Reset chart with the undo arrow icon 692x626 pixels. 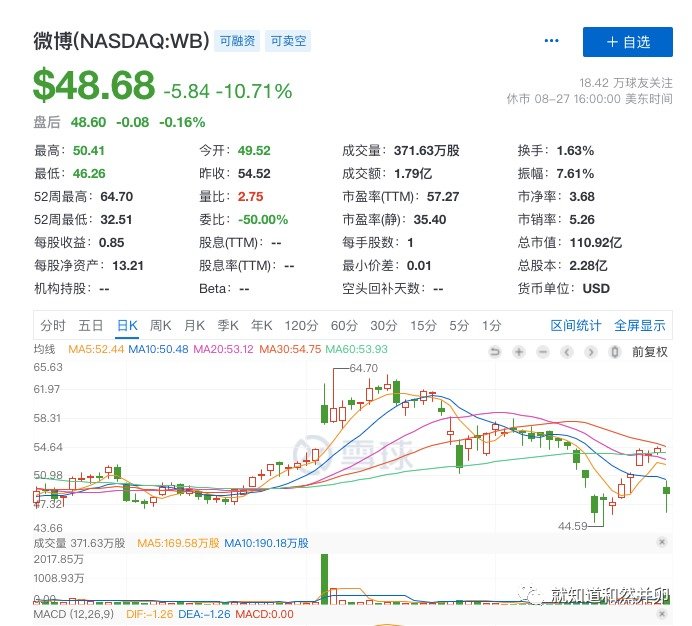point(495,352)
